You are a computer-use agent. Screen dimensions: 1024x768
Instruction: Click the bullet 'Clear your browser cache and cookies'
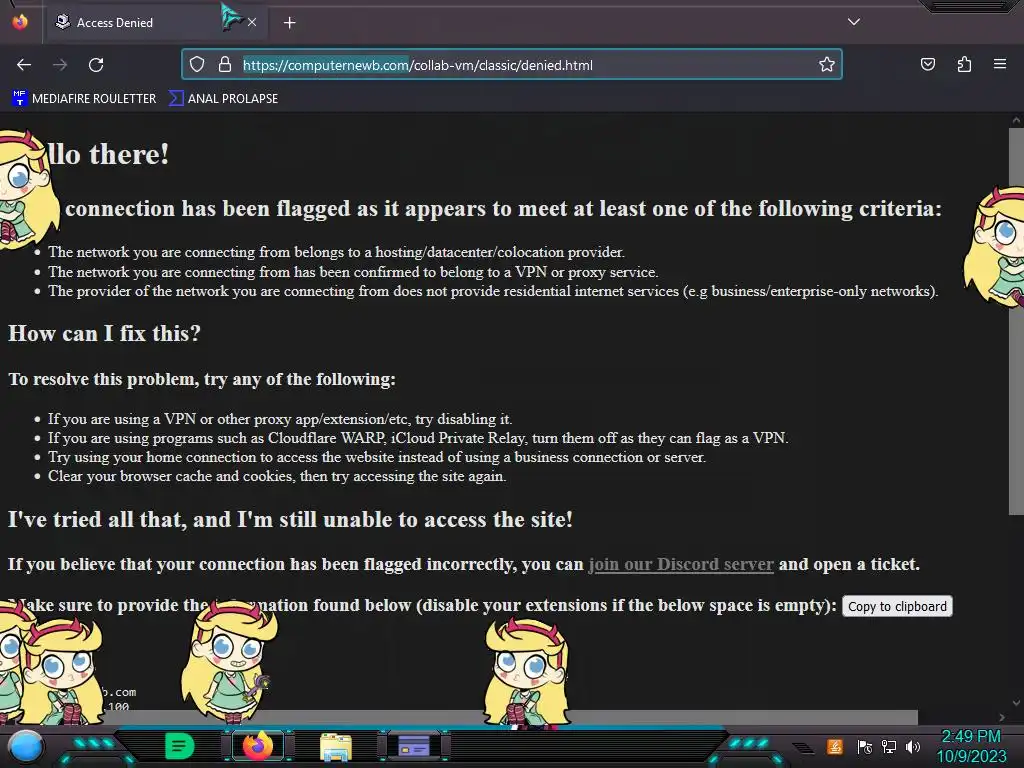(277, 476)
